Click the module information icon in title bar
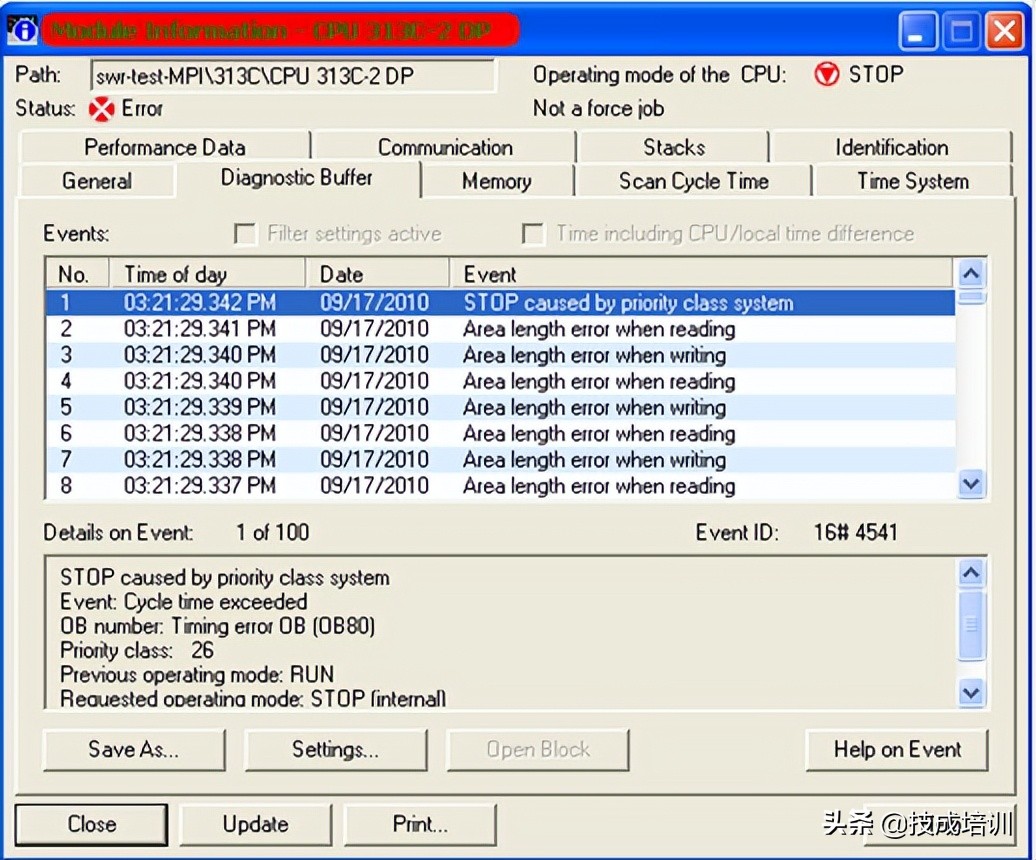This screenshot has height=860, width=1036. click(x=22, y=30)
